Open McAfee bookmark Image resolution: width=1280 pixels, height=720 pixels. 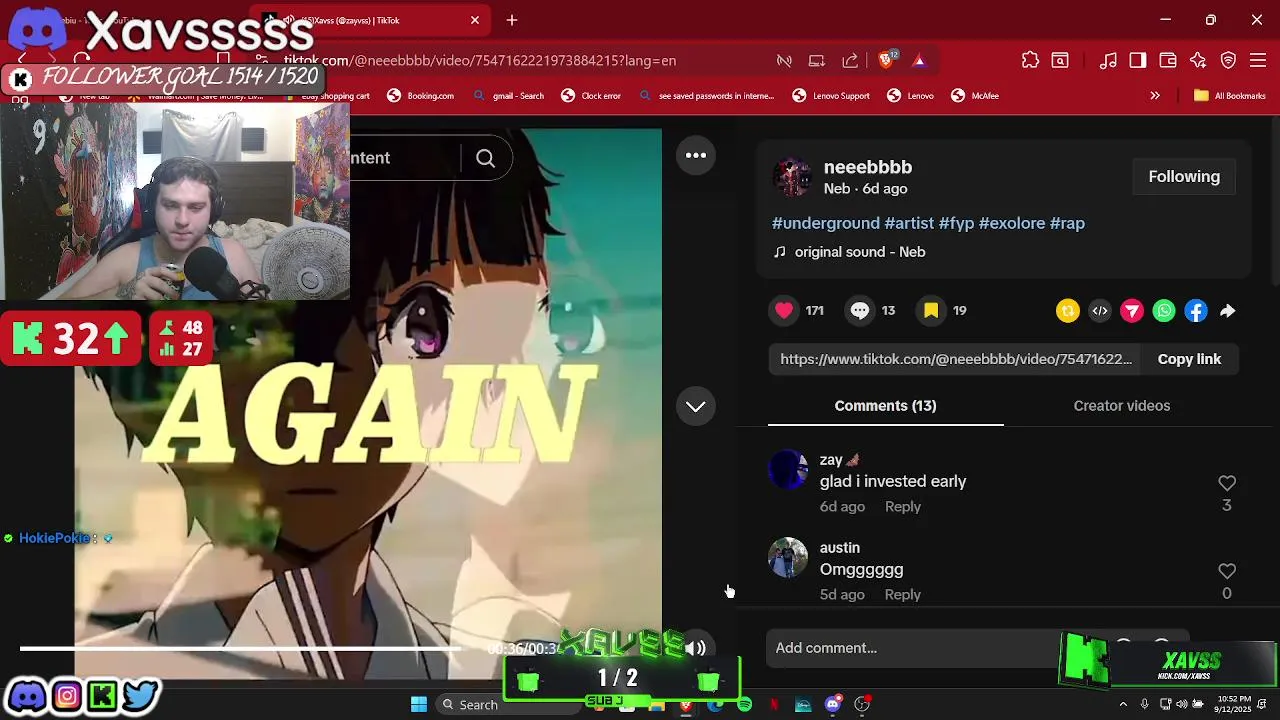tap(975, 96)
